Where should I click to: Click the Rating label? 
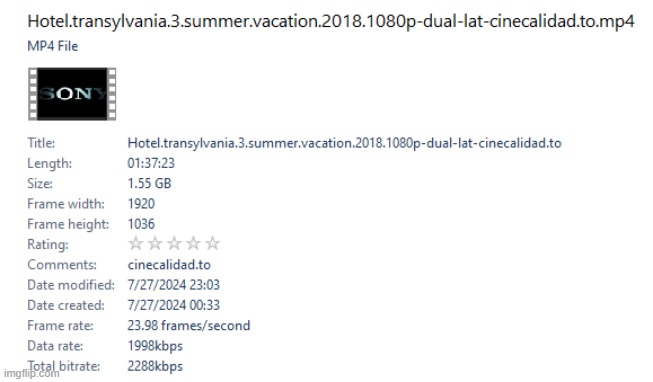point(47,244)
